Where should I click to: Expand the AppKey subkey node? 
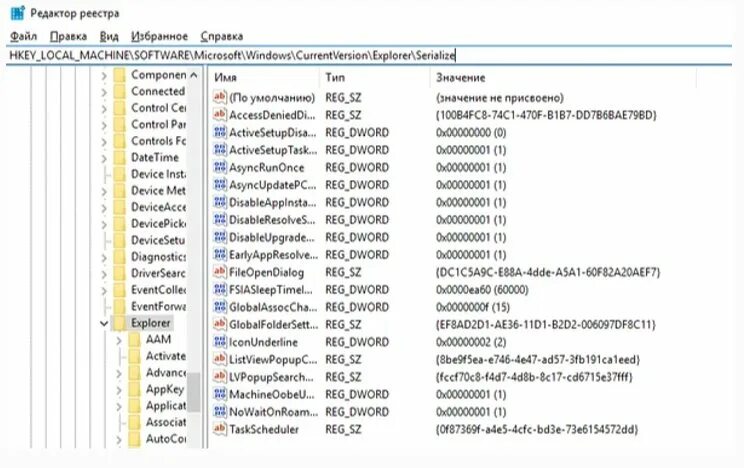(x=119, y=390)
